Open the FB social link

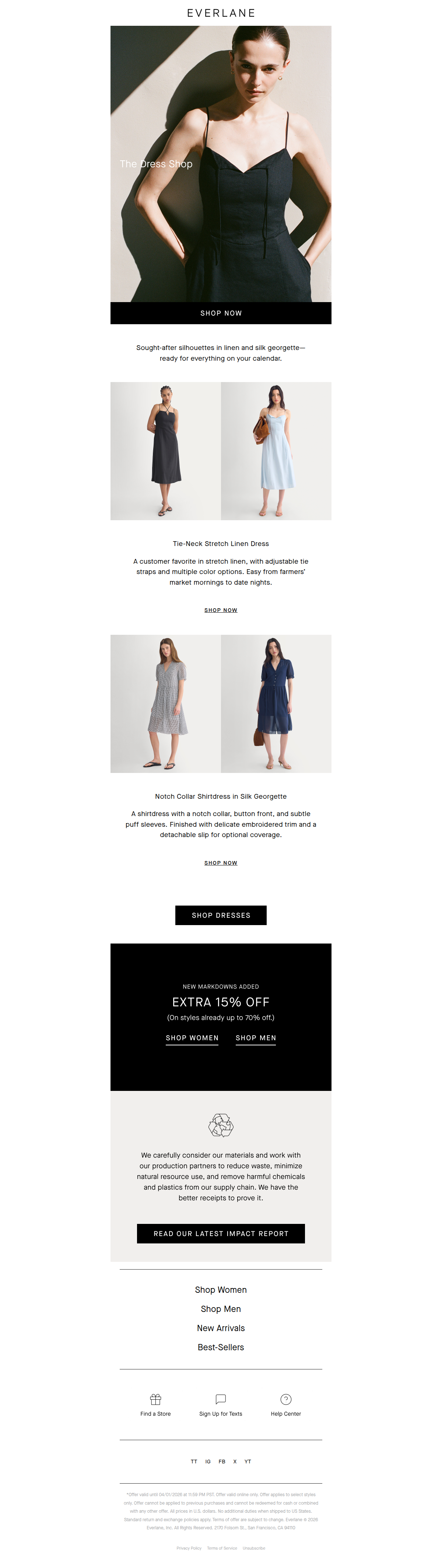pos(222,1461)
